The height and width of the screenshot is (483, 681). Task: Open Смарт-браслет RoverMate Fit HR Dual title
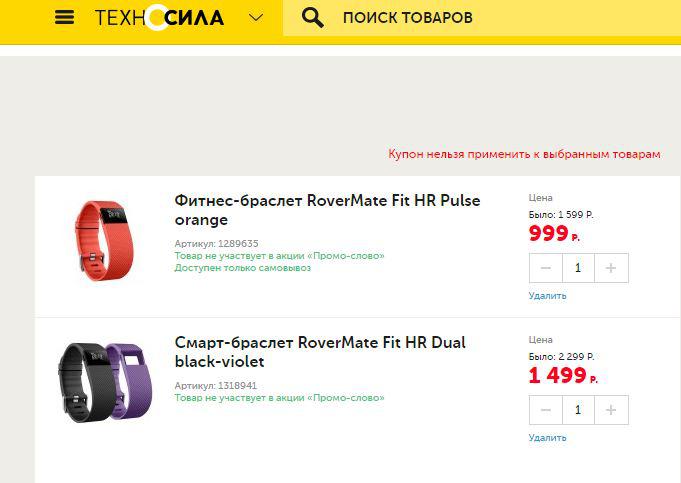tap(319, 352)
